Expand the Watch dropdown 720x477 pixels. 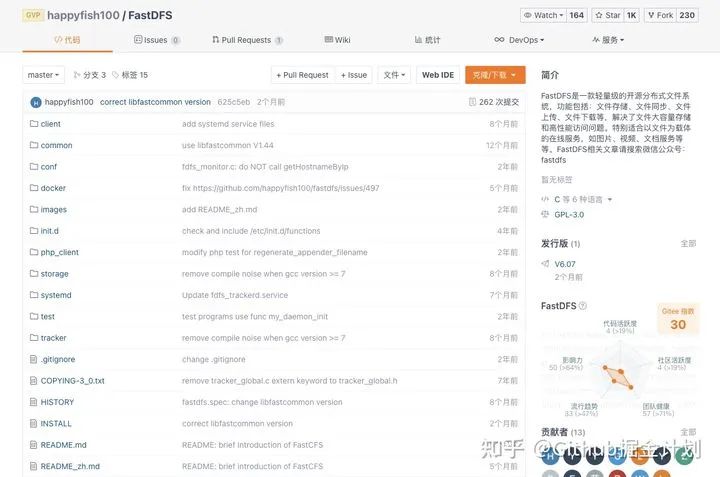(543, 15)
